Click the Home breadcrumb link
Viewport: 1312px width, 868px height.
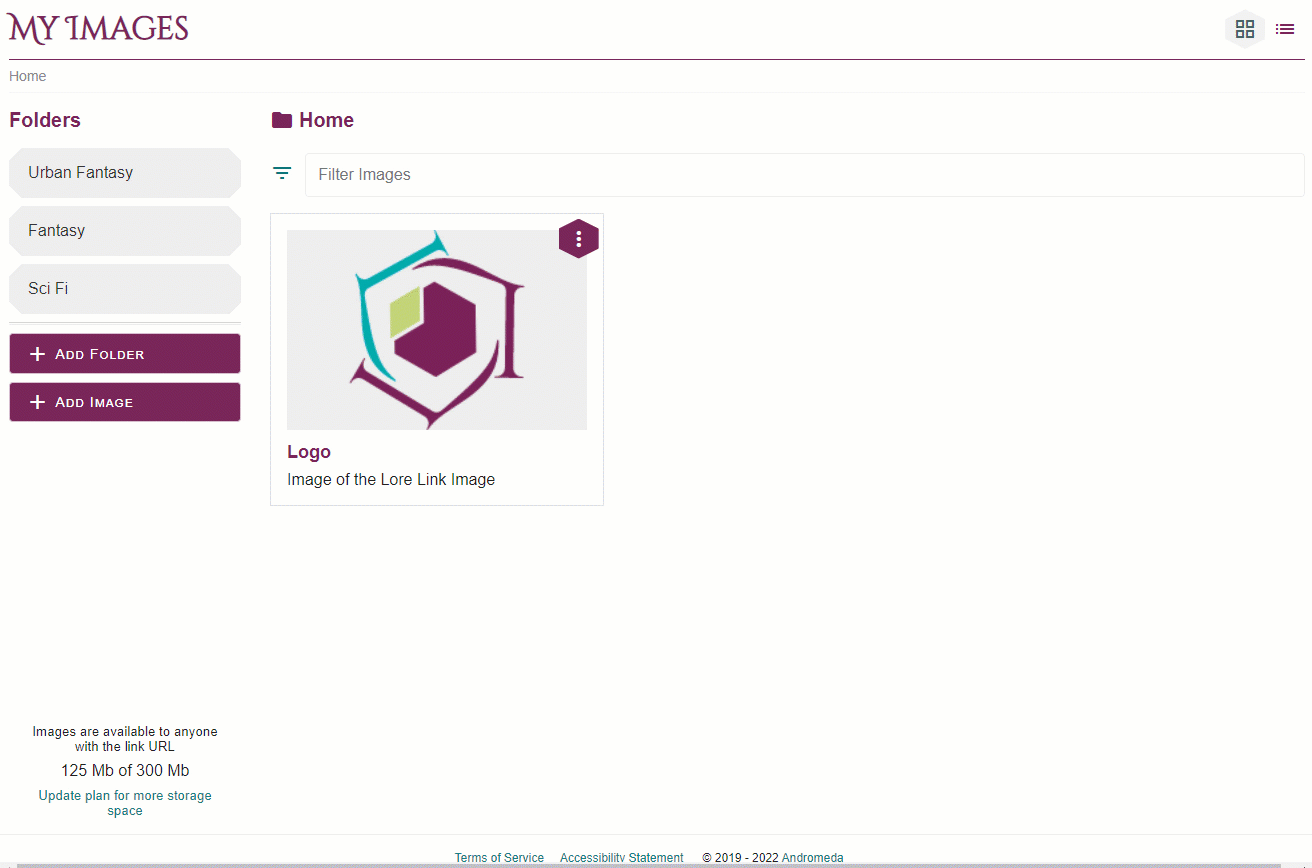[x=28, y=76]
